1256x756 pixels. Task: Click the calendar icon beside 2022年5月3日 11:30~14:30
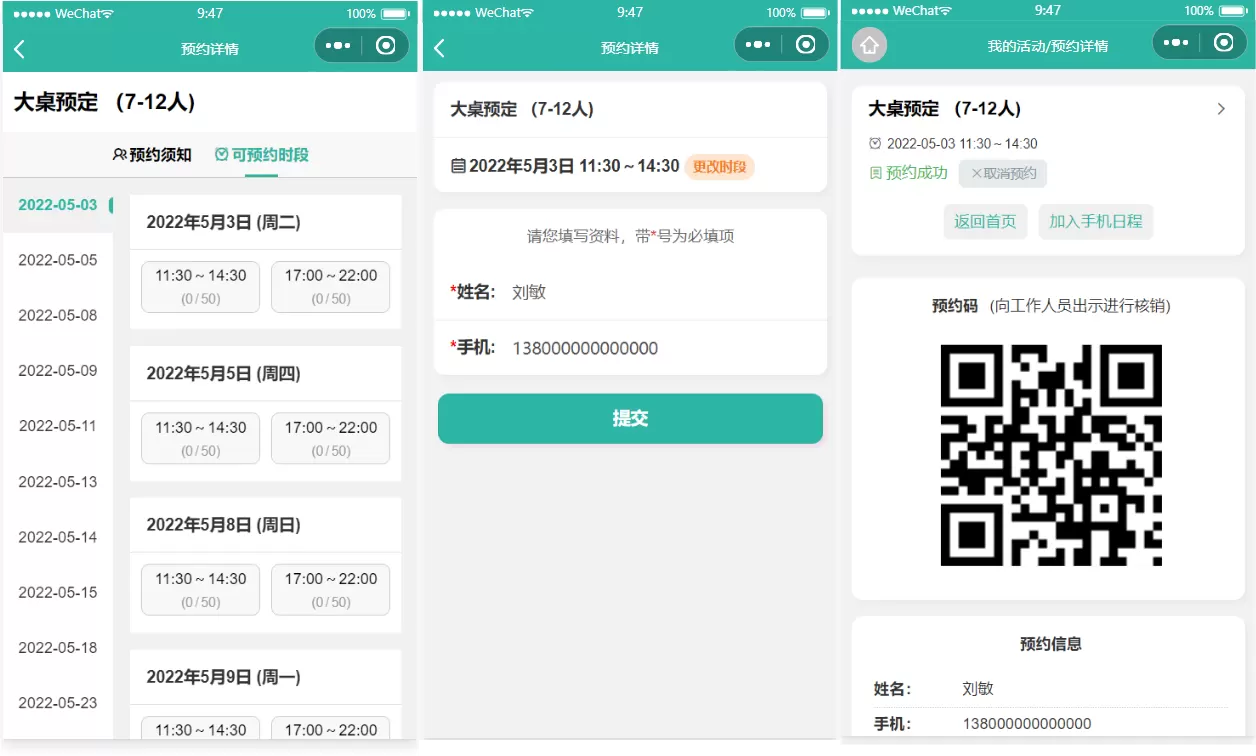click(458, 166)
